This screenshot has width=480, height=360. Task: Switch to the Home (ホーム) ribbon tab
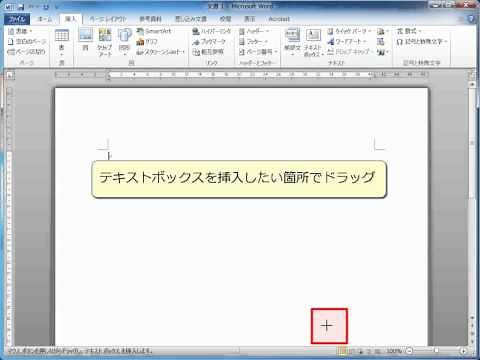(45, 19)
